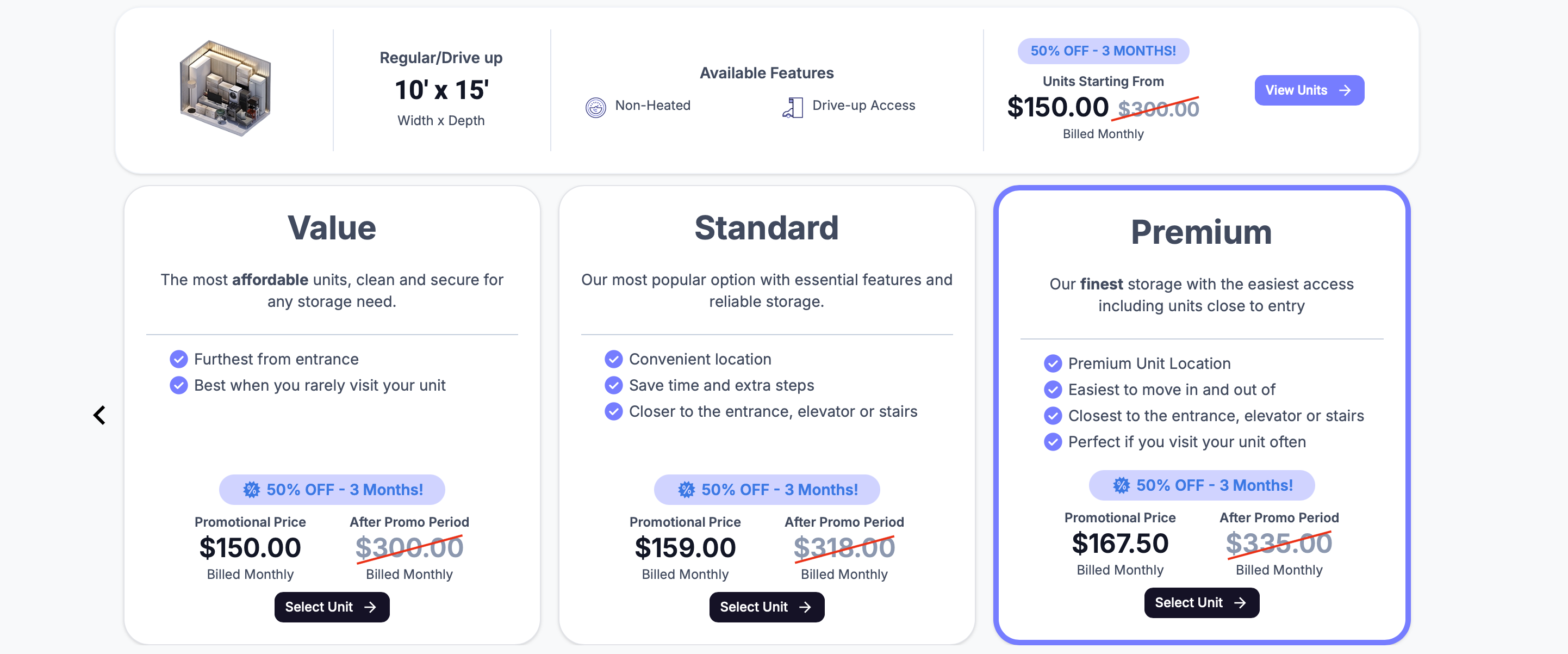The height and width of the screenshot is (654, 1568).
Task: Select the Standard plan heading
Action: 767,228
